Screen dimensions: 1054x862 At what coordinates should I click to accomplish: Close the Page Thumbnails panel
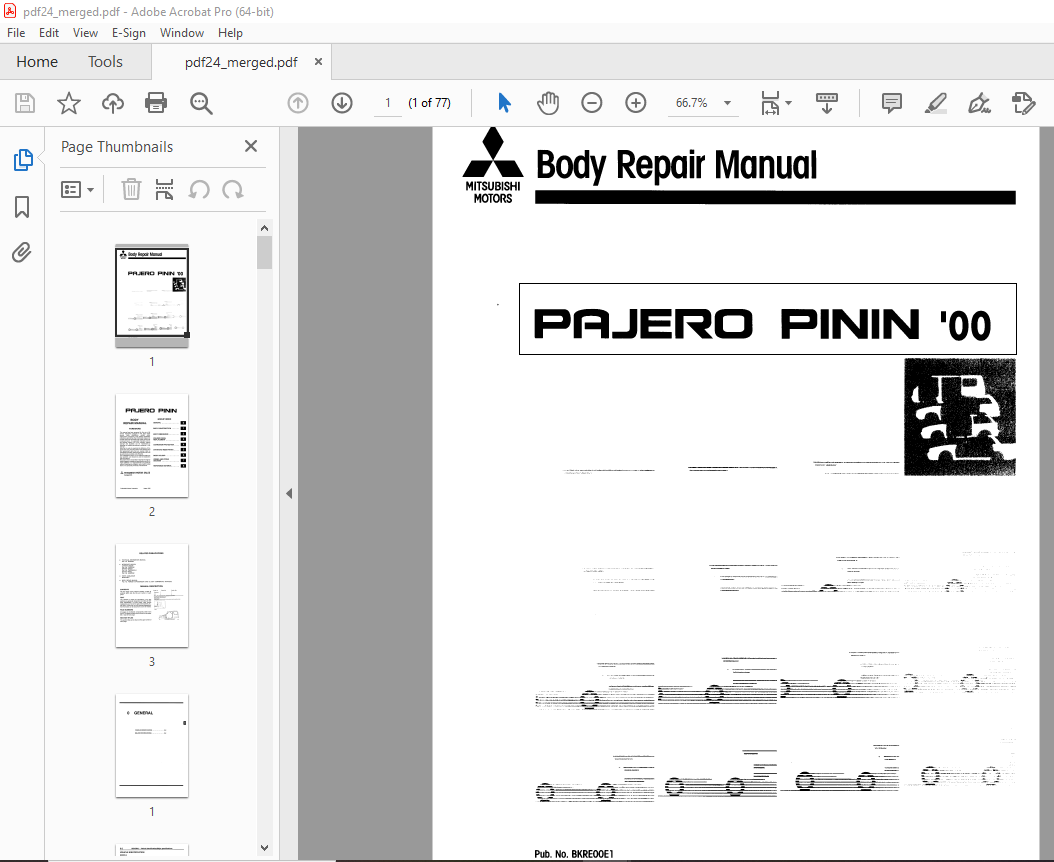tap(251, 146)
